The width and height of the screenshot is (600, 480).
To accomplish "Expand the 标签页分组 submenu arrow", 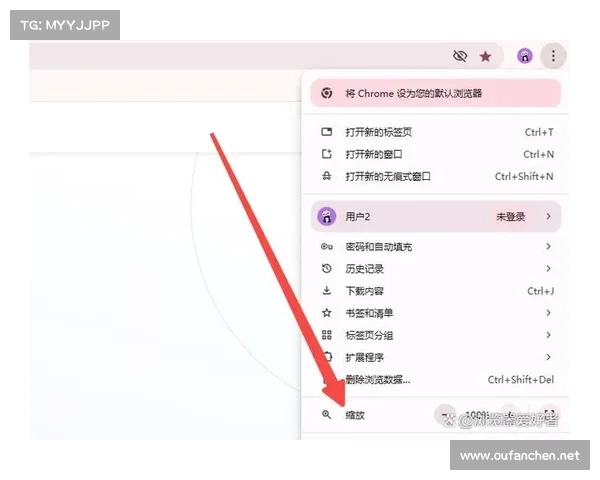I will click(548, 335).
